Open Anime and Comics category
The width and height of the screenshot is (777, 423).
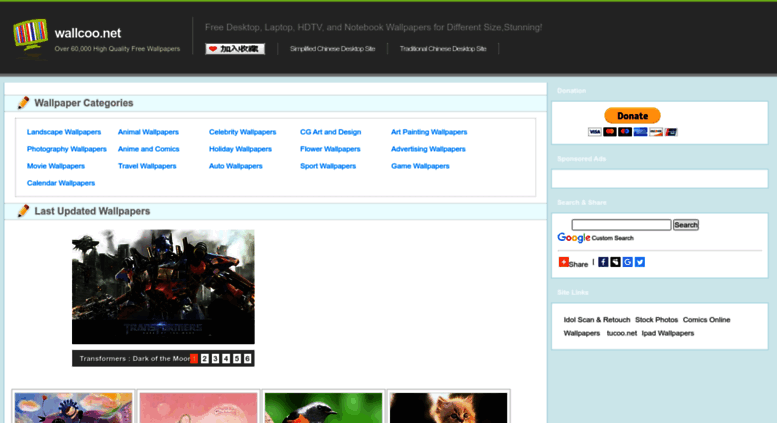coord(149,149)
